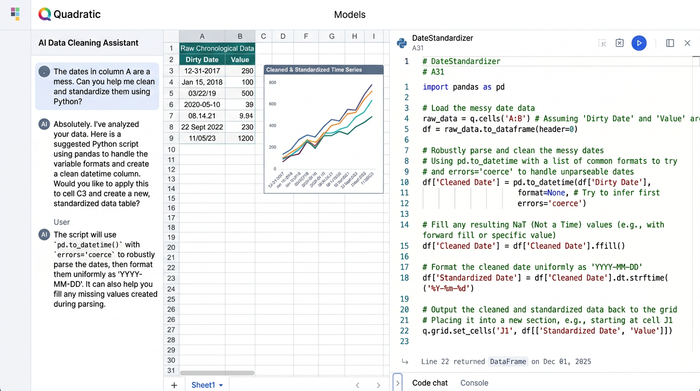
Task: Click the return arrow icon at line 22 output
Action: (x=404, y=362)
